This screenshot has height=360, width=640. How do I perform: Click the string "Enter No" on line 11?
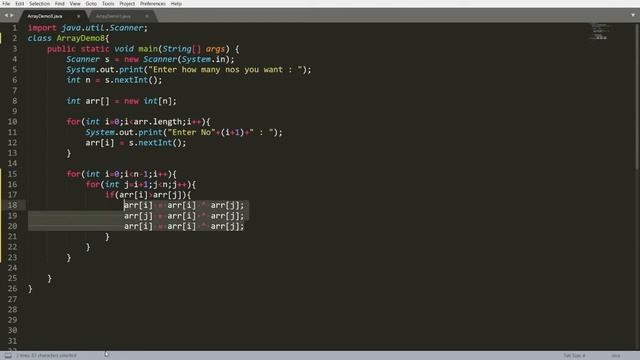[x=191, y=132]
